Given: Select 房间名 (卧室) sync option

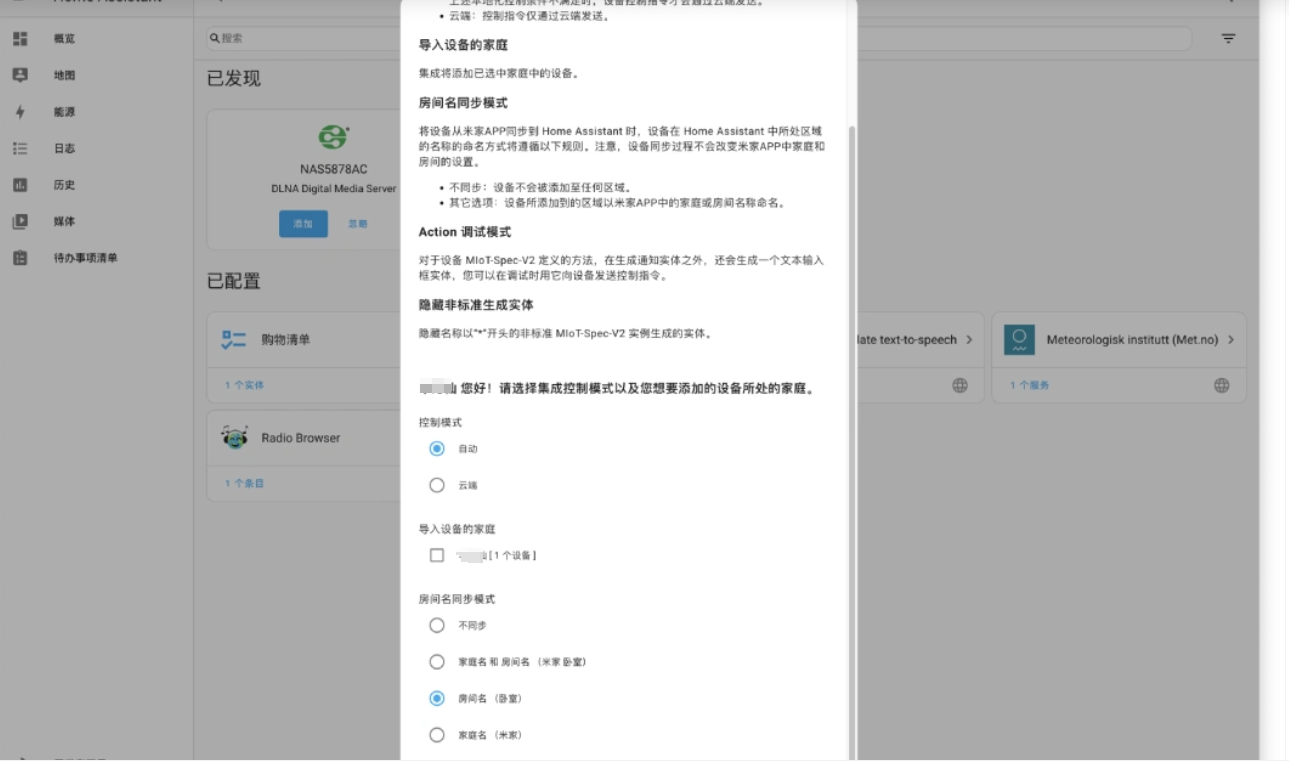Looking at the screenshot, I should point(437,698).
